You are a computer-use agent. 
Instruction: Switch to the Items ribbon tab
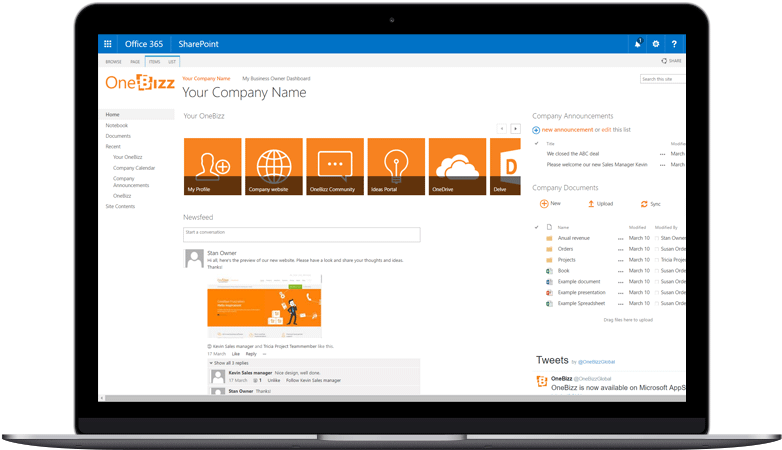(154, 61)
